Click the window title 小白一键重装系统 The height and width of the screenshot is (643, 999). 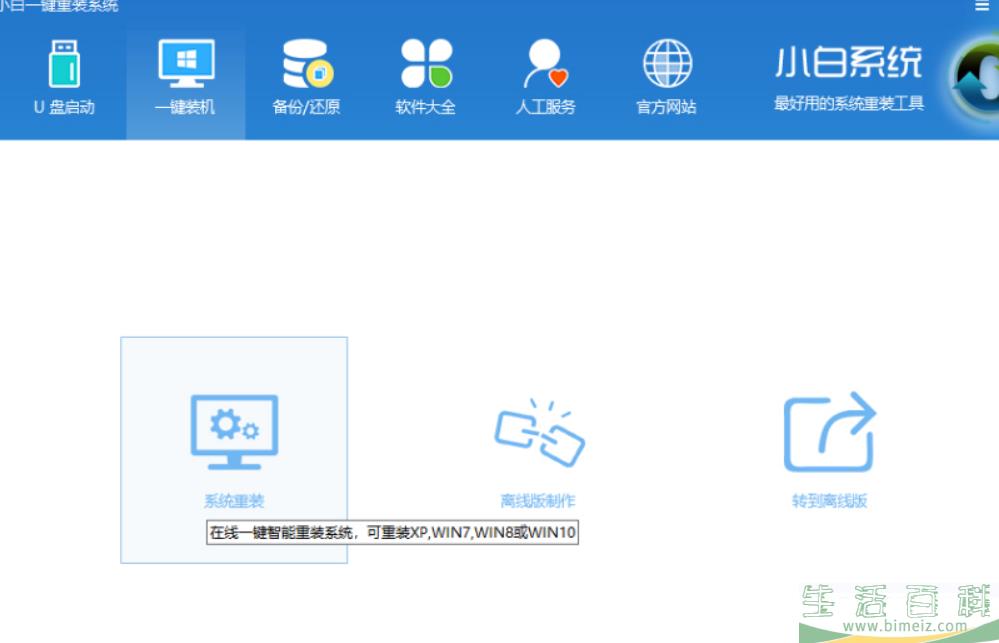tap(59, 6)
